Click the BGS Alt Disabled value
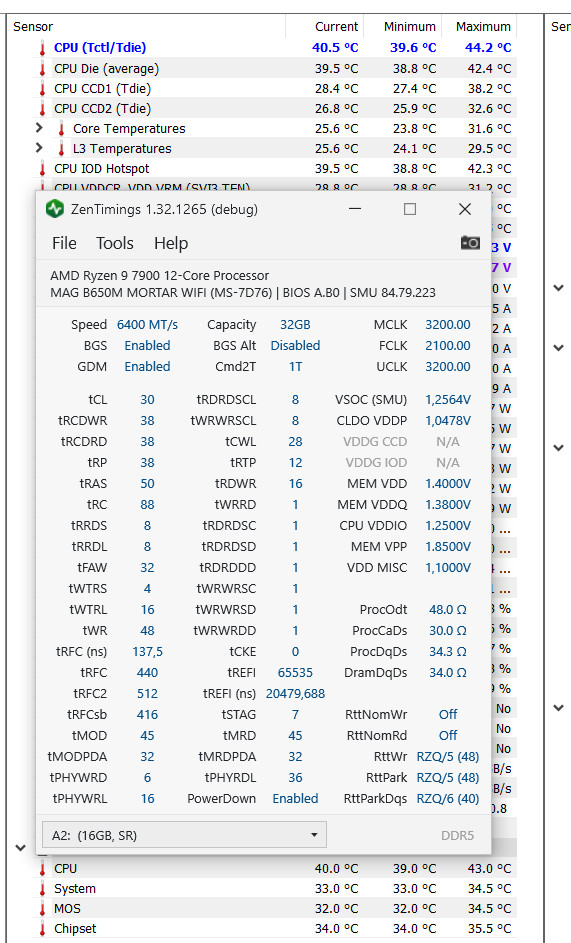This screenshot has height=943, width=571. tap(295, 346)
